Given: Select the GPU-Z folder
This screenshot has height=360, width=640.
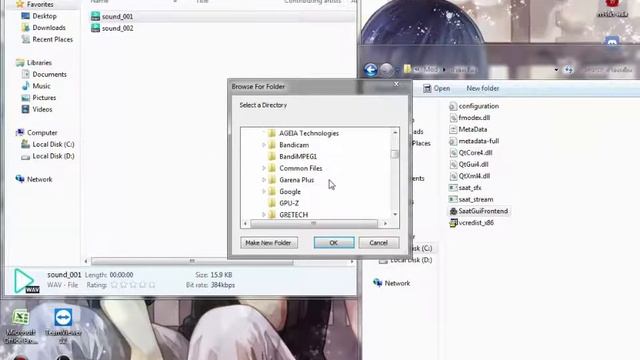Looking at the screenshot, I should [289, 203].
